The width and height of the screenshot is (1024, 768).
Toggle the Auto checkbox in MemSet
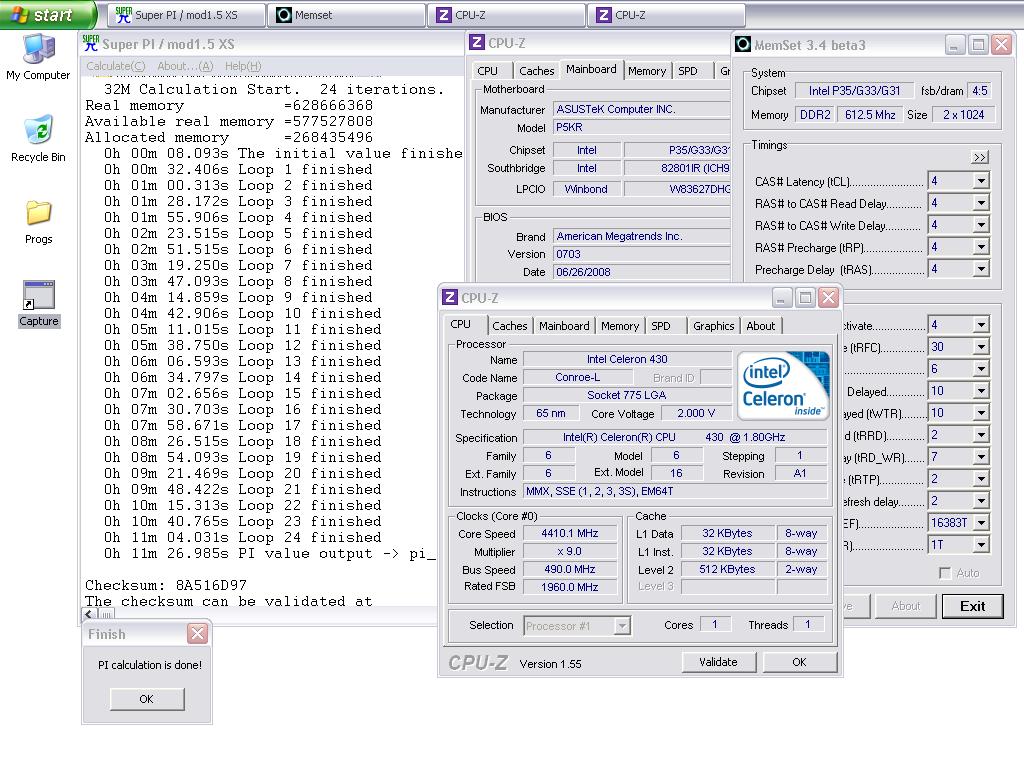point(944,573)
